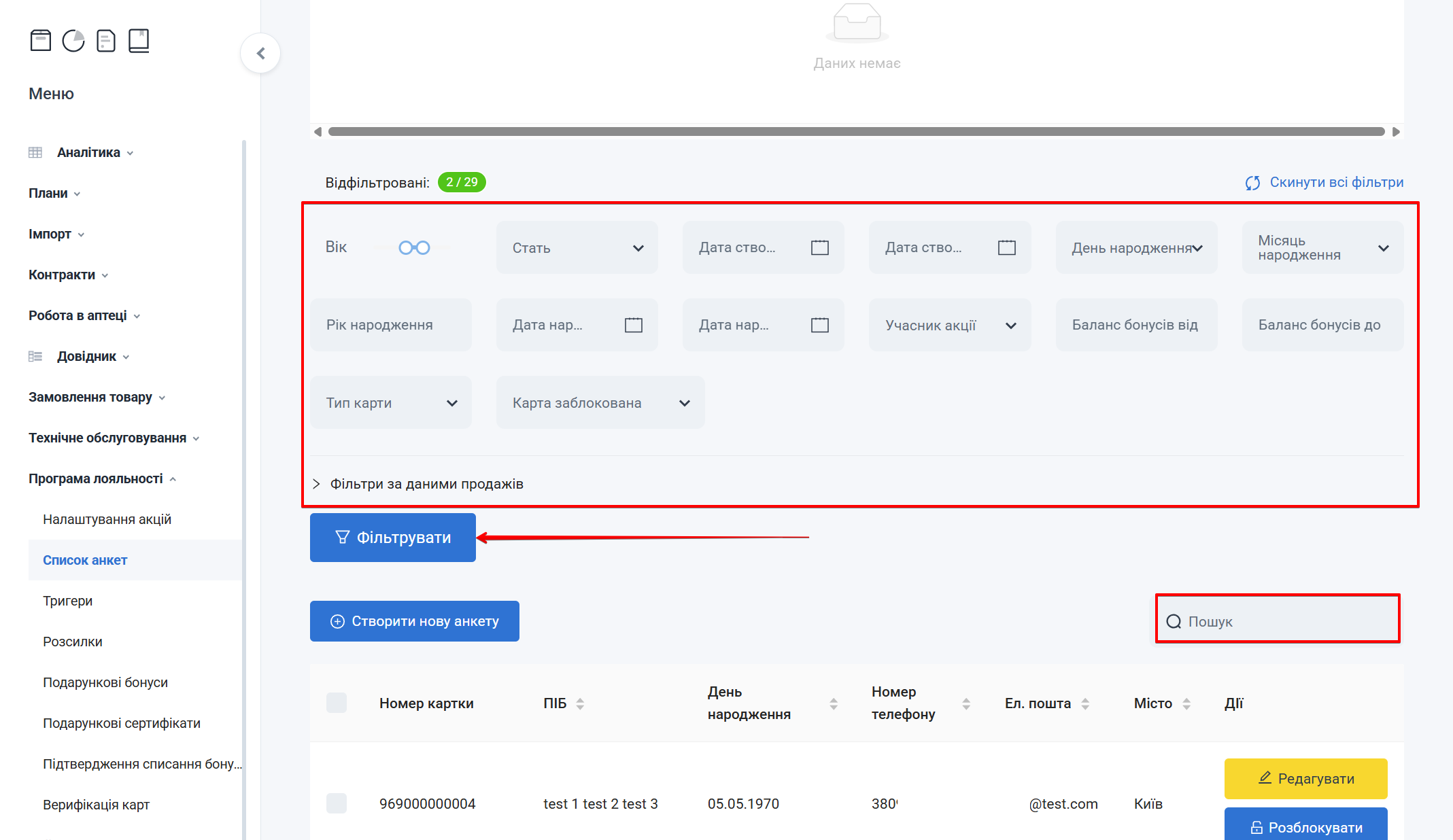Toggle the select-all checkbox in table header
This screenshot has width=1453, height=840.
[337, 703]
